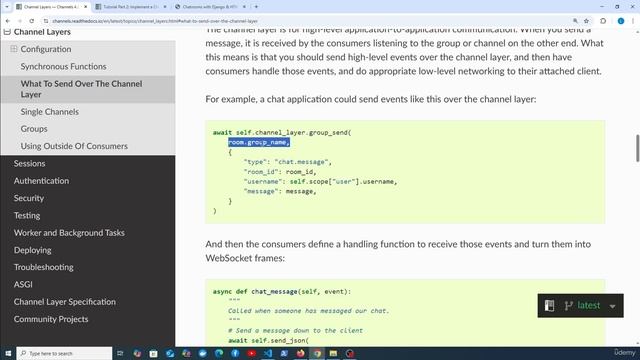
Task: Open What To Send Over The Channel Layer
Action: coord(81,89)
